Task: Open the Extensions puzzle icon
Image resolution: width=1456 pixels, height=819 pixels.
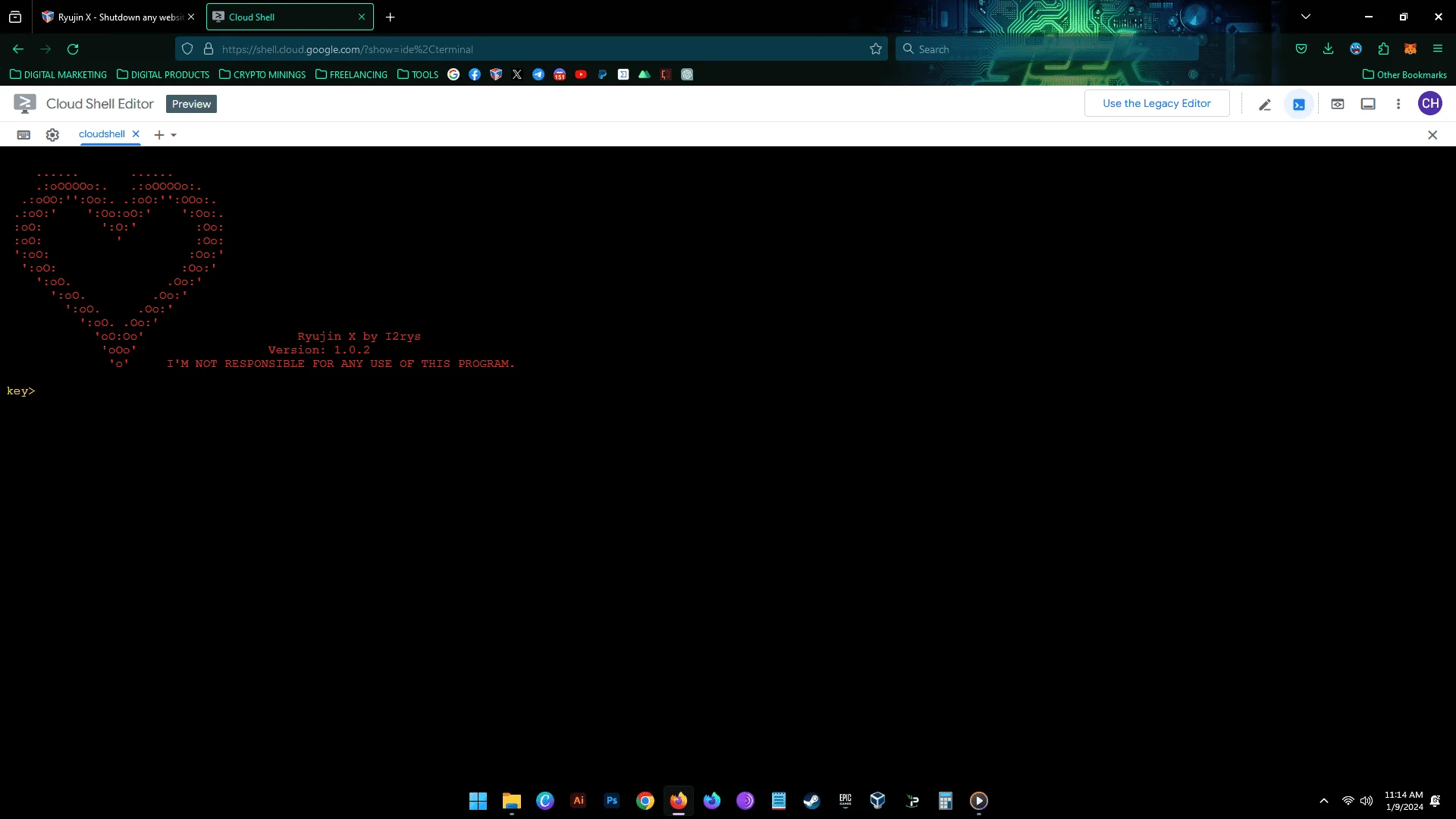Action: pyautogui.click(x=1383, y=49)
